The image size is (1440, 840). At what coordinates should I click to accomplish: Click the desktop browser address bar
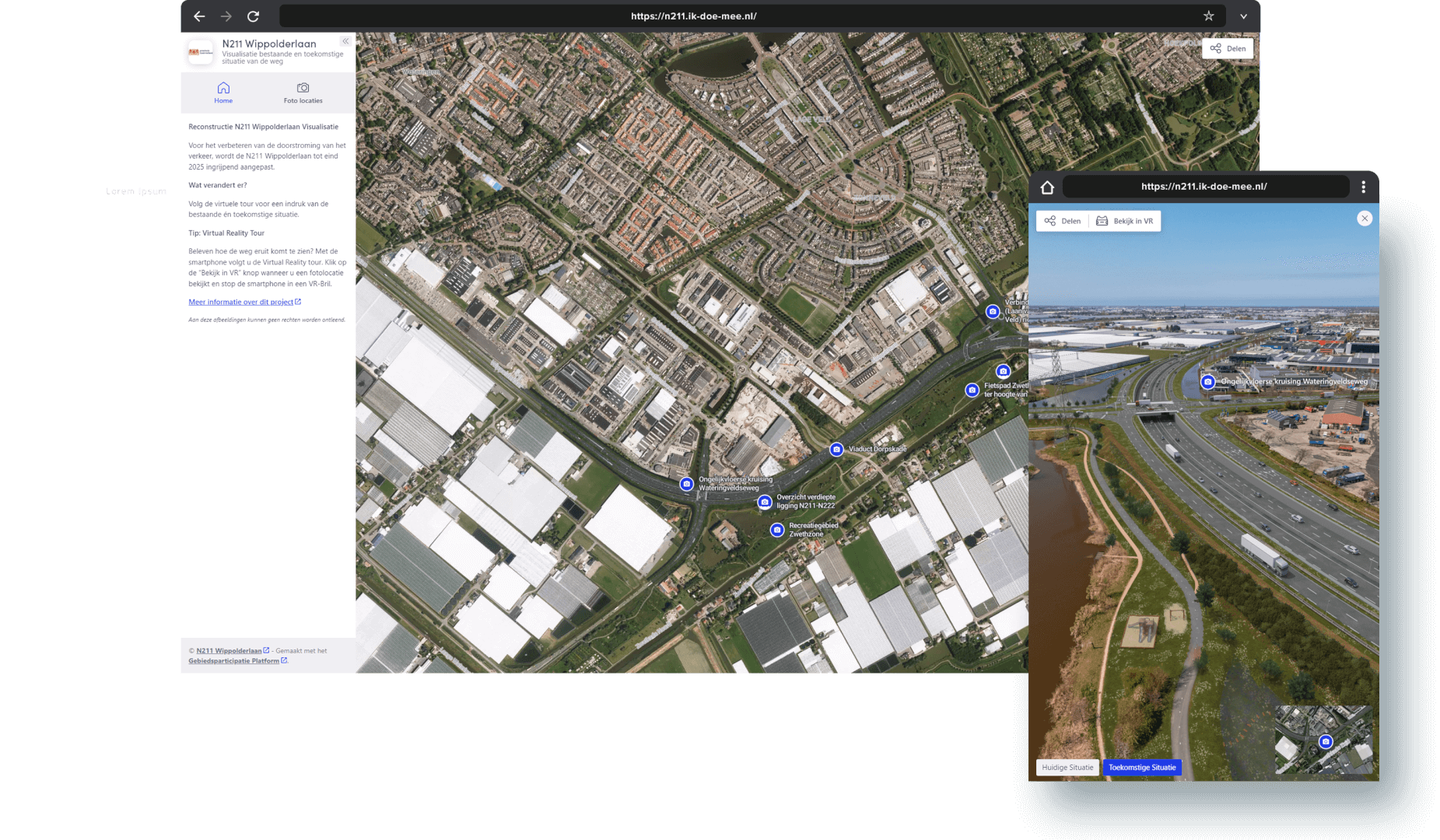(692, 16)
